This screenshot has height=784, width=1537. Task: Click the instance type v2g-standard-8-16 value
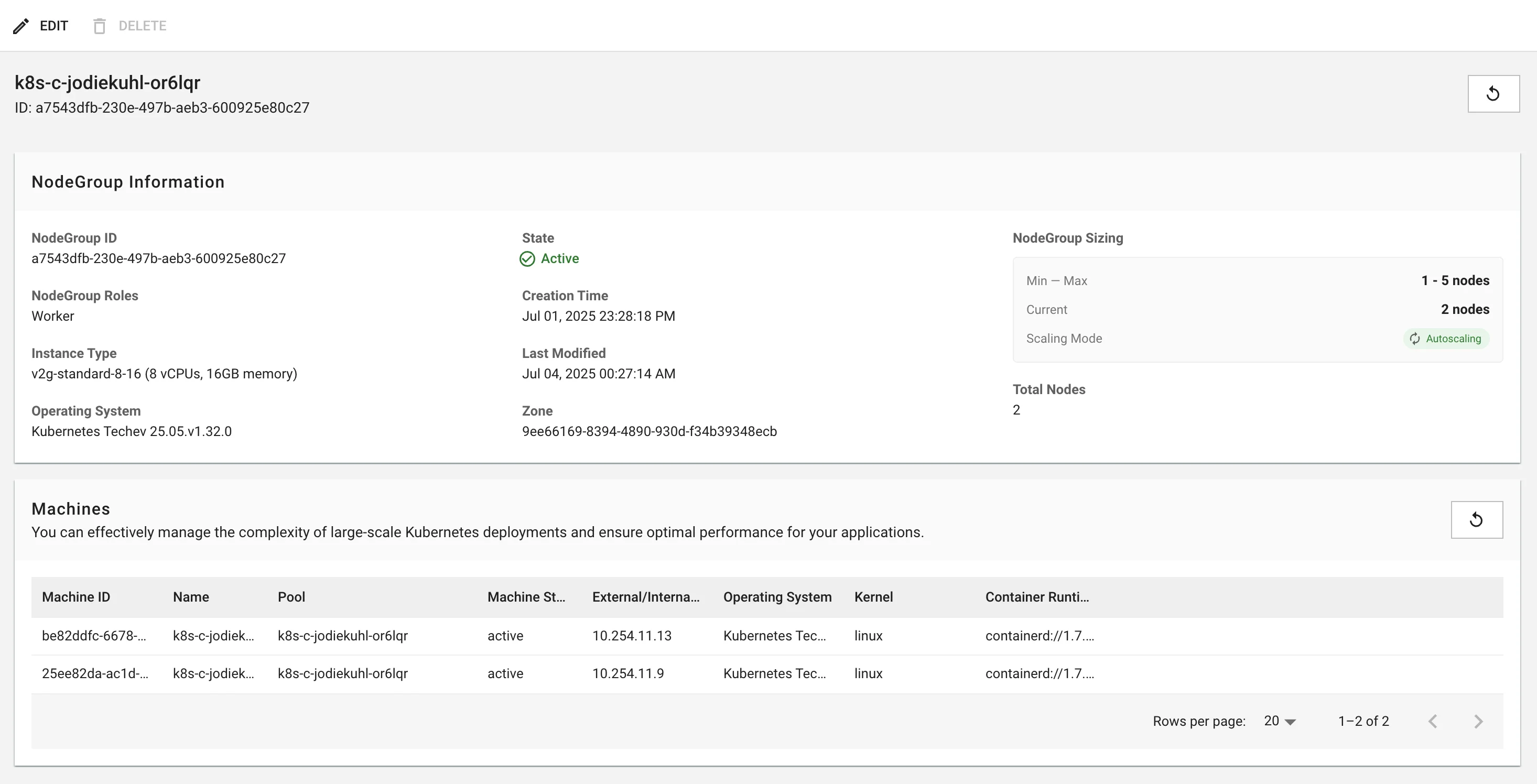pos(164,374)
